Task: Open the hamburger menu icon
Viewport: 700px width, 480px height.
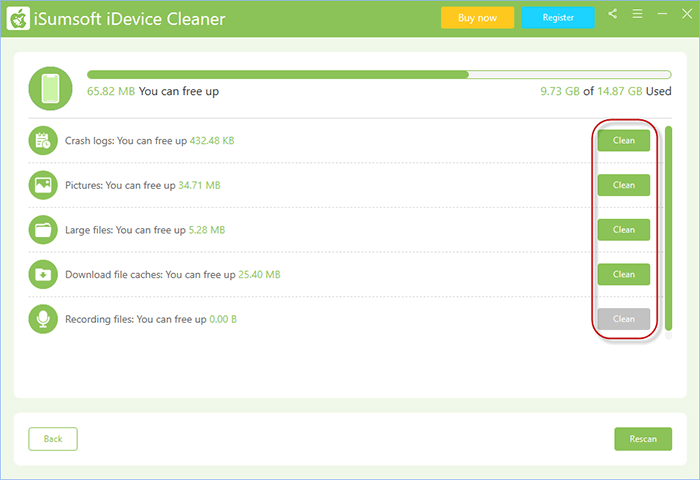Action: coord(638,14)
